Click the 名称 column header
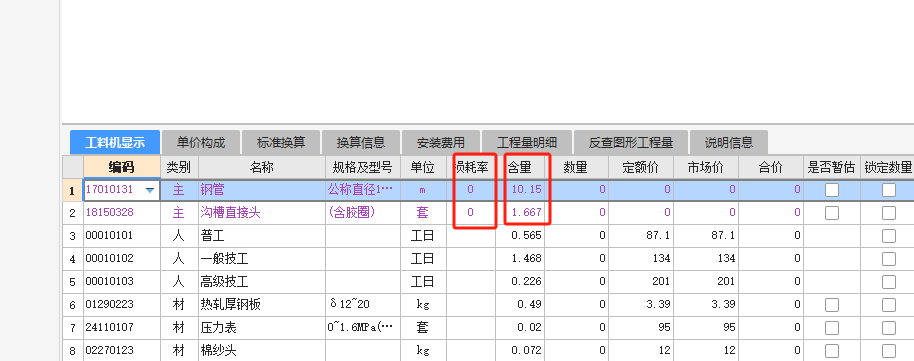This screenshot has height=361, width=914. pos(262,167)
